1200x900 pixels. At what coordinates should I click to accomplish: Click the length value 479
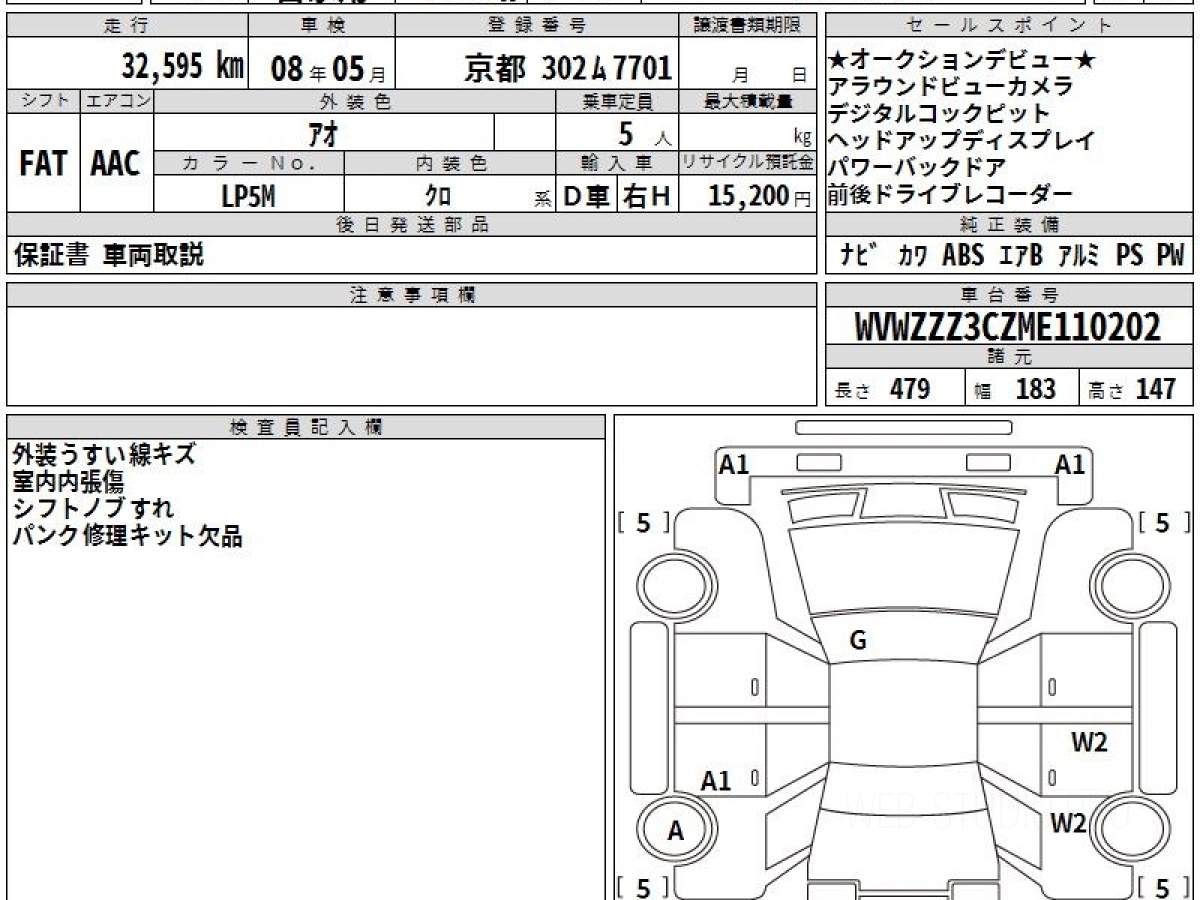[x=910, y=389]
